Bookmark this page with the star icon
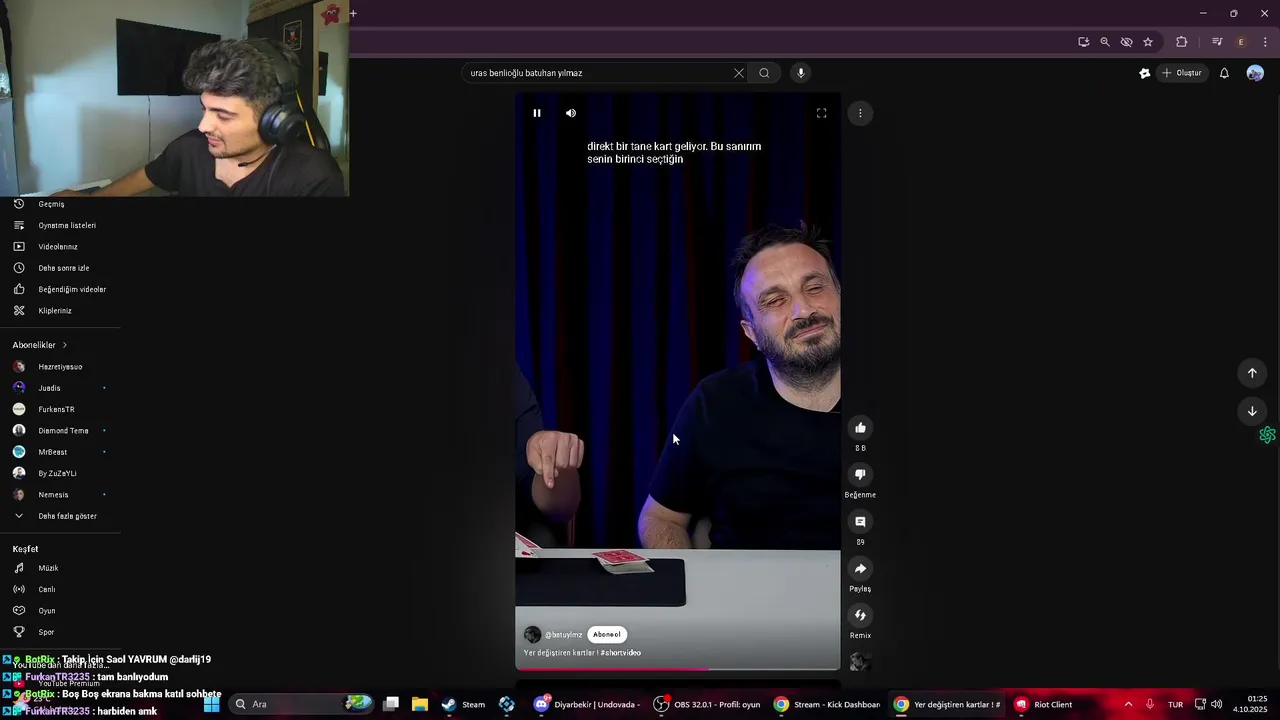Image resolution: width=1280 pixels, height=720 pixels. pos(1148,42)
